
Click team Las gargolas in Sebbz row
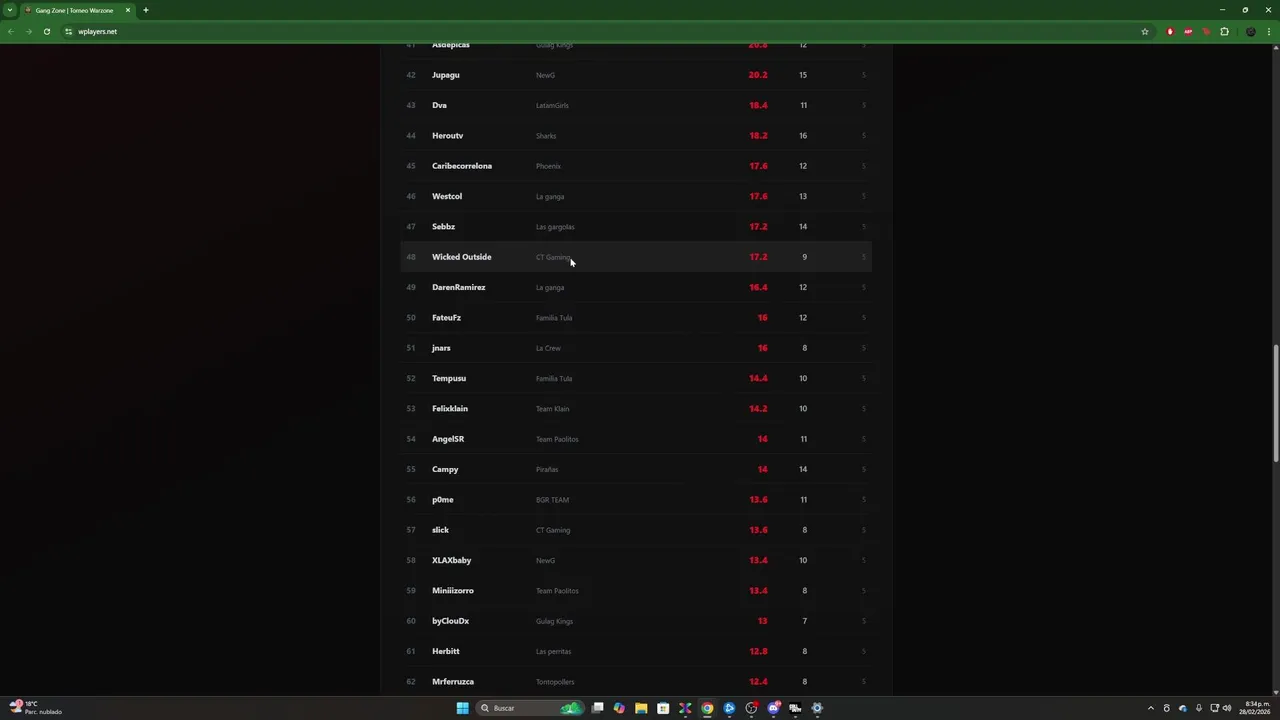coord(555,227)
